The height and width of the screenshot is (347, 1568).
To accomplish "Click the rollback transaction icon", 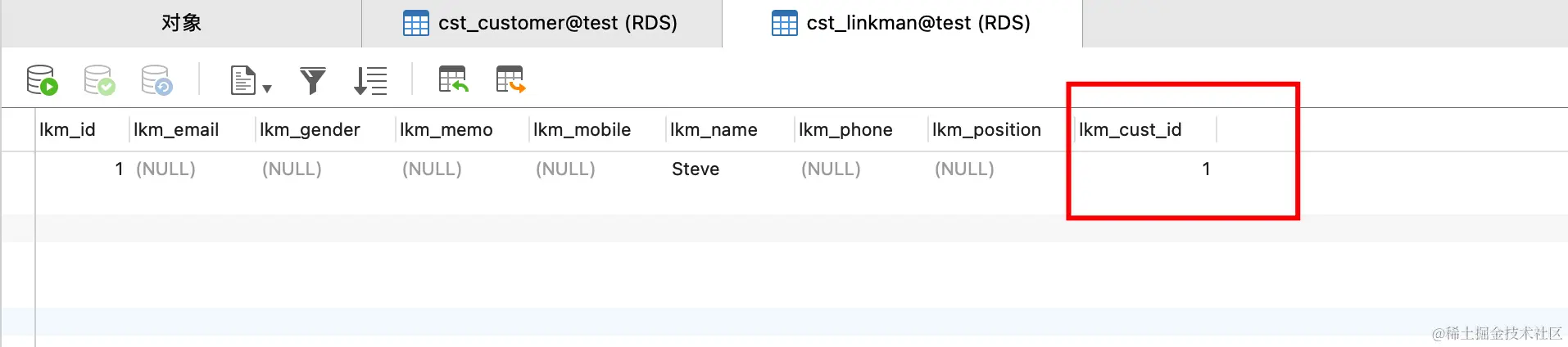I will click(x=156, y=80).
